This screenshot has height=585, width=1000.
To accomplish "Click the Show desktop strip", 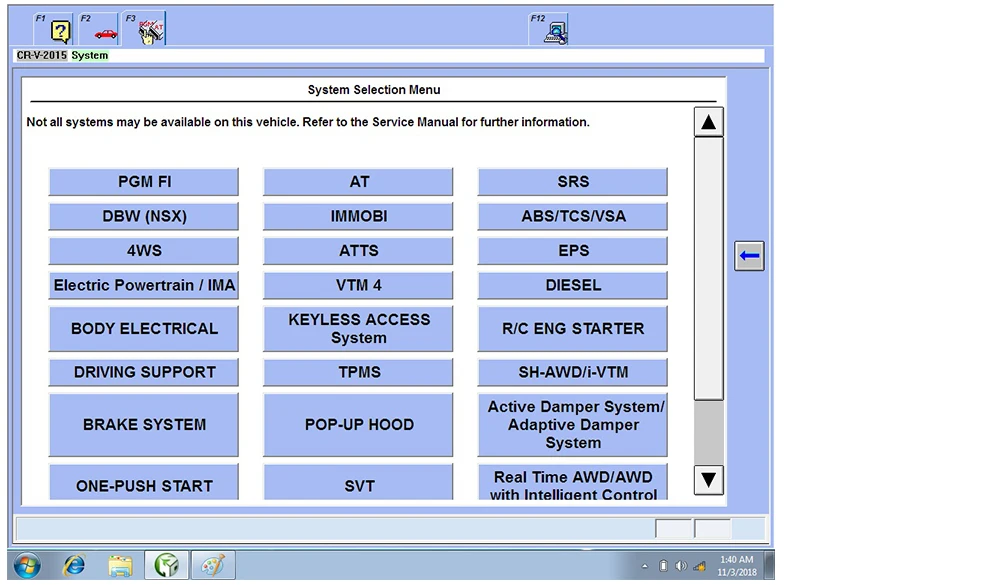I will pos(769,565).
